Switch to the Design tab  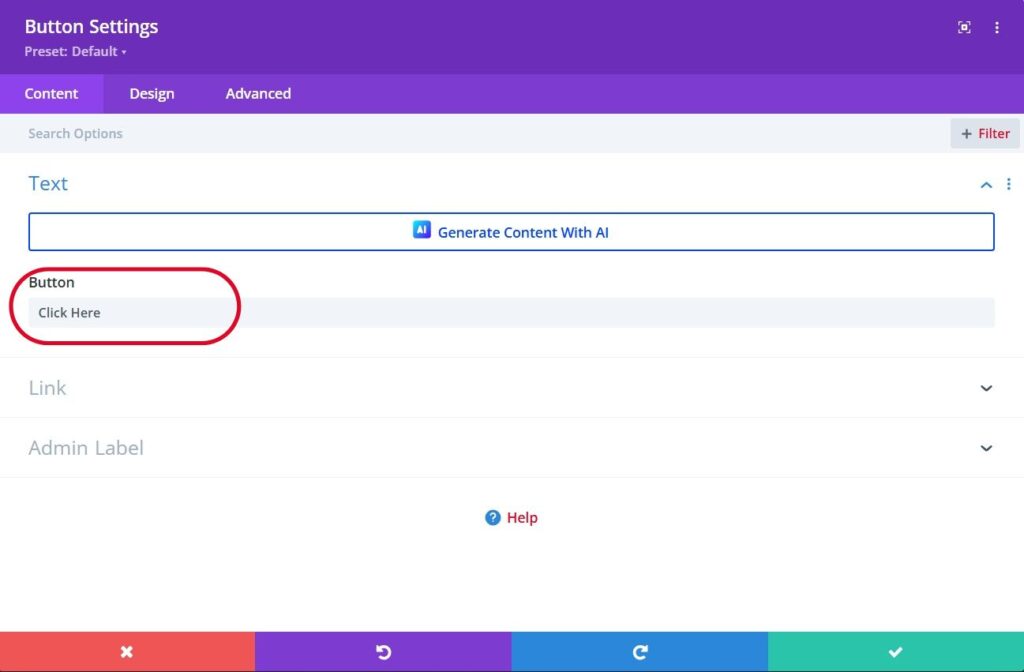point(152,93)
